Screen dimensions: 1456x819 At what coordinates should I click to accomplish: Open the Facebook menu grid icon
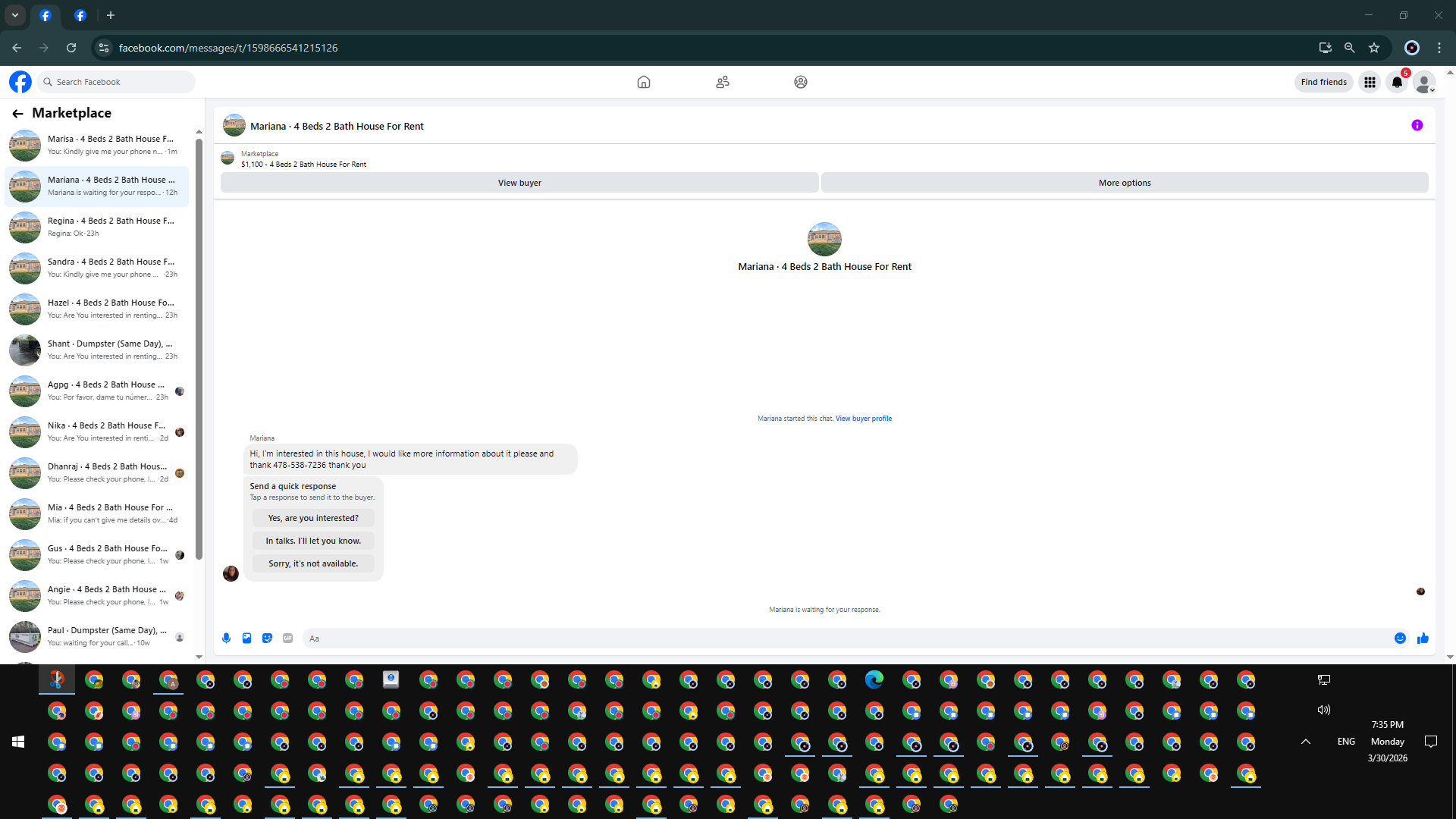point(1370,82)
